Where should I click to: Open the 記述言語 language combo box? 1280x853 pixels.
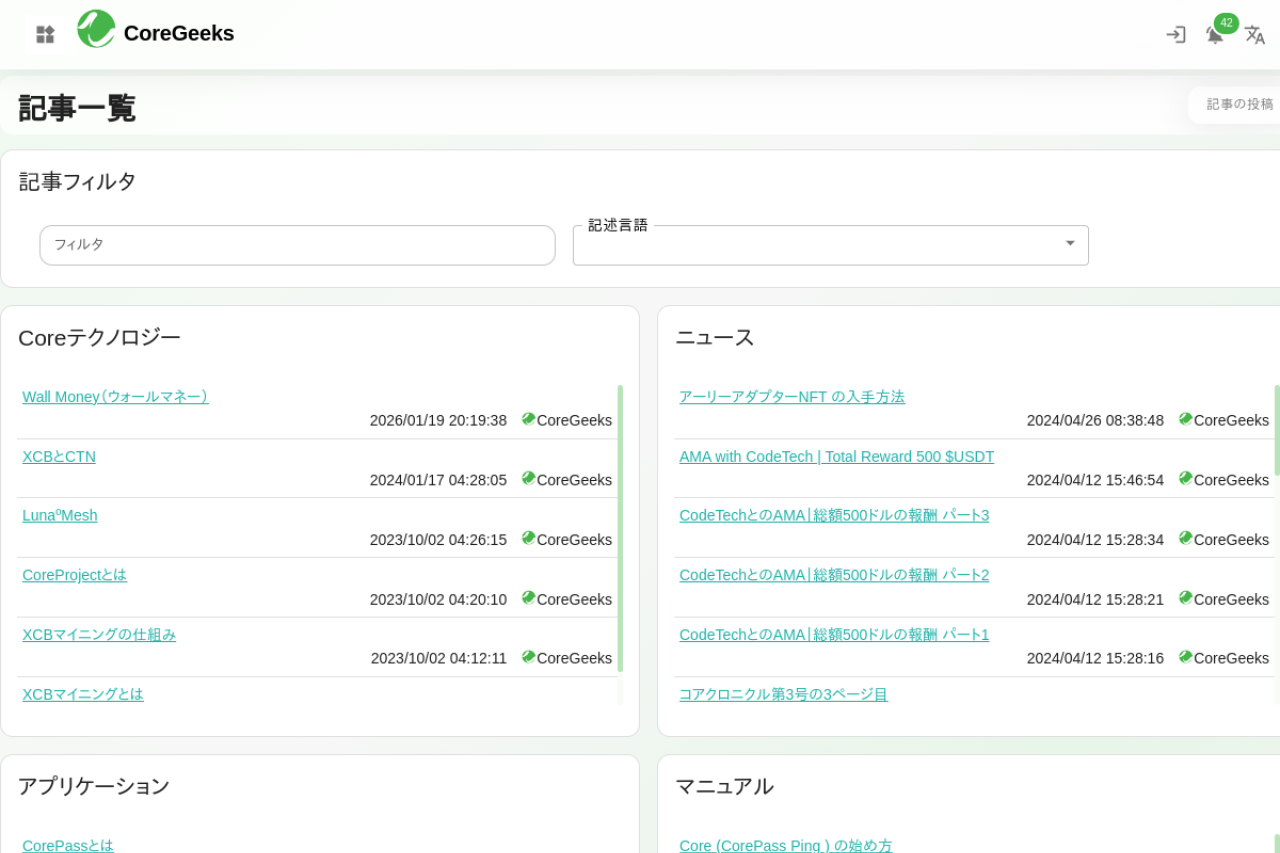click(815, 245)
